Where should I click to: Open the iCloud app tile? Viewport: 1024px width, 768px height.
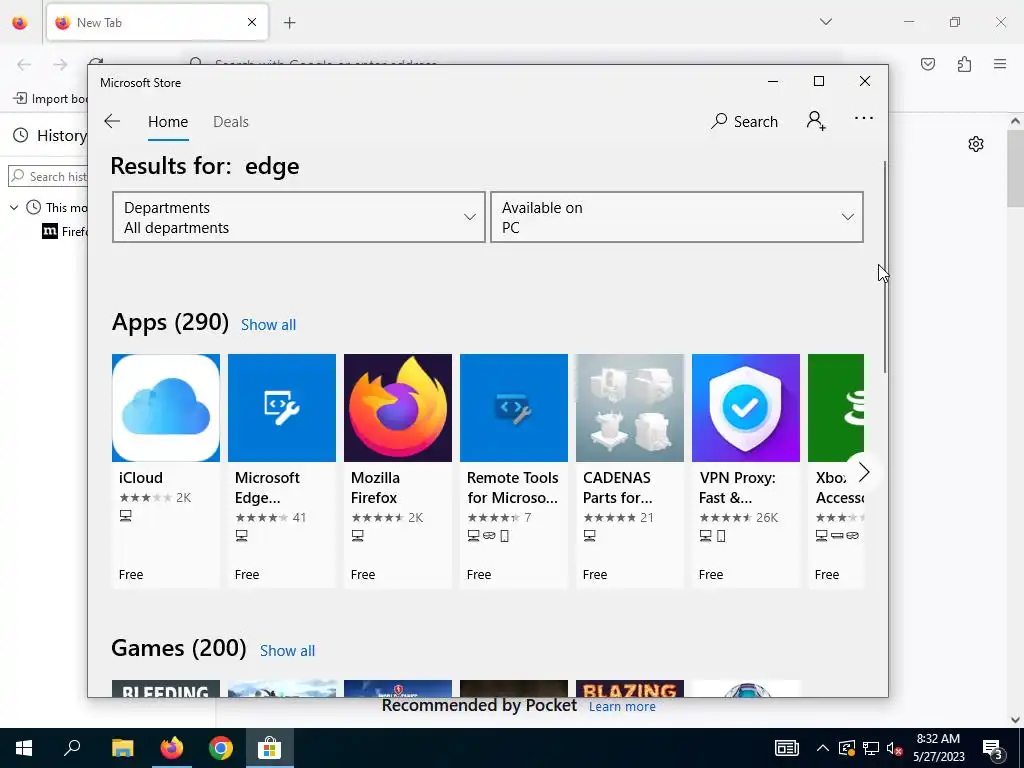pyautogui.click(x=166, y=471)
